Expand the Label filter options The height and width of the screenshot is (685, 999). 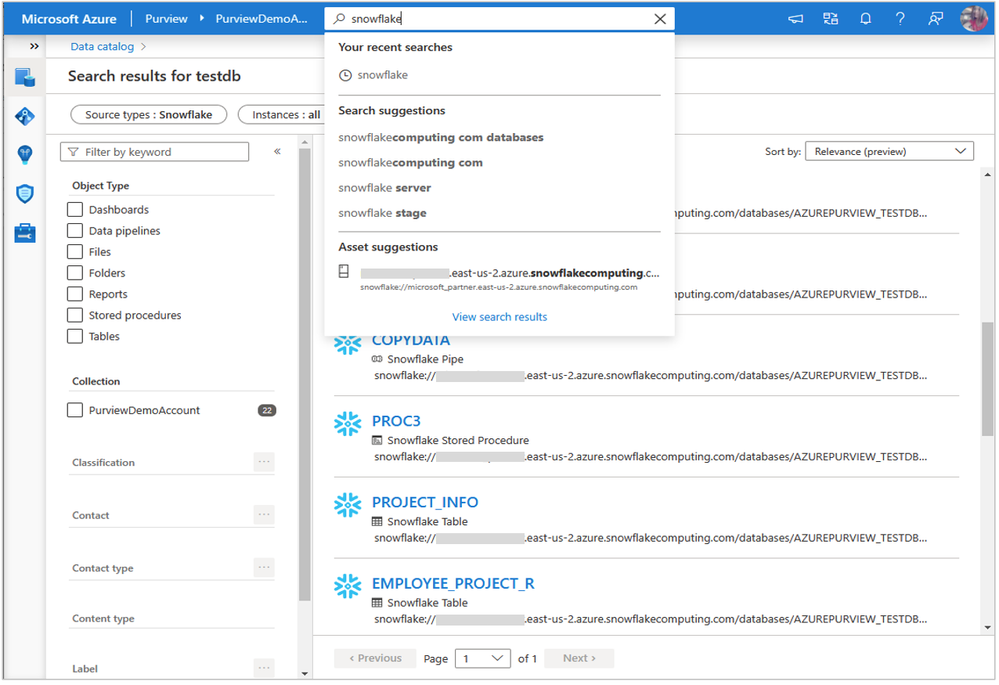(x=264, y=668)
